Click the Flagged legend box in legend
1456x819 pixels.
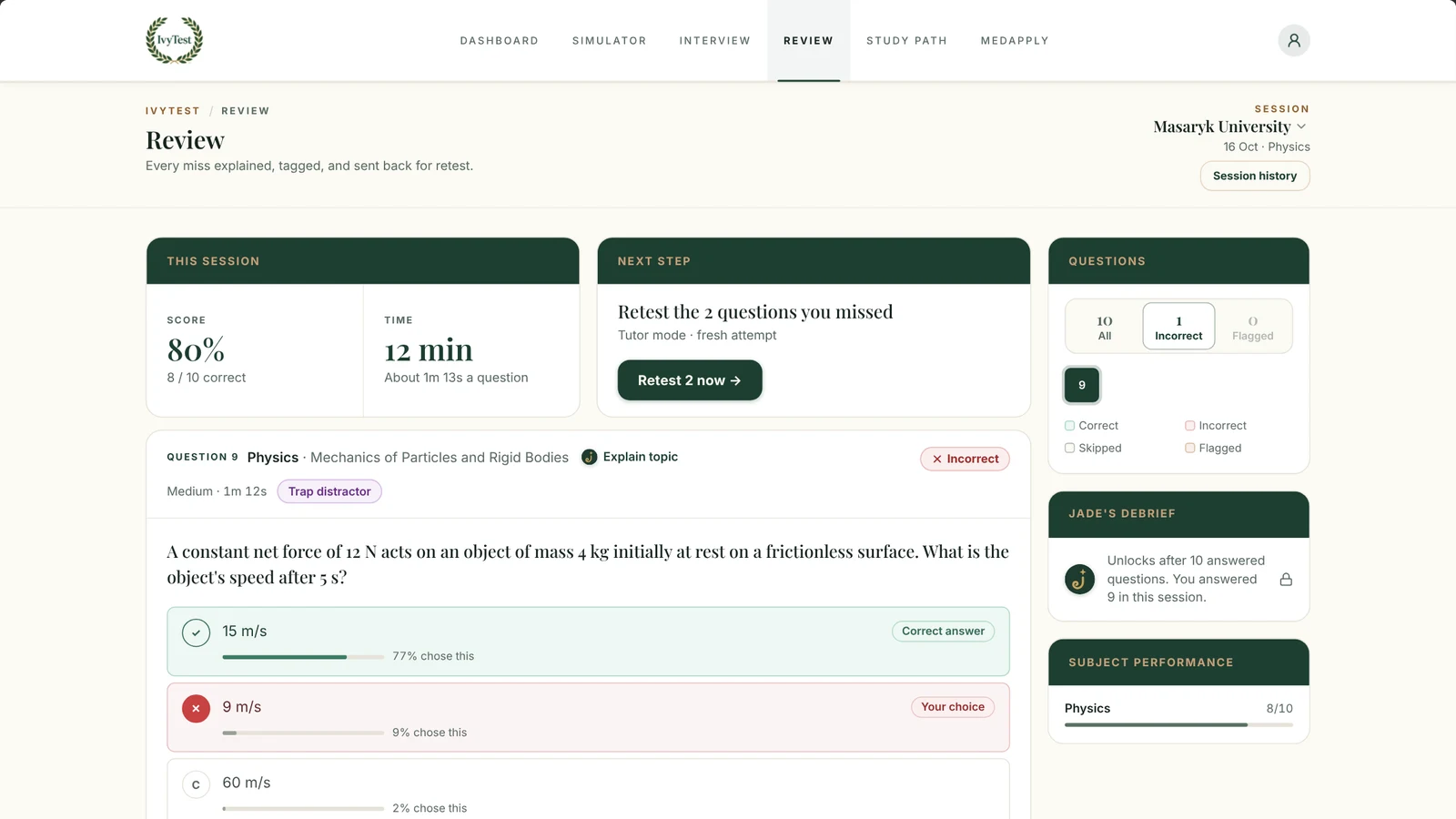coord(1189,449)
